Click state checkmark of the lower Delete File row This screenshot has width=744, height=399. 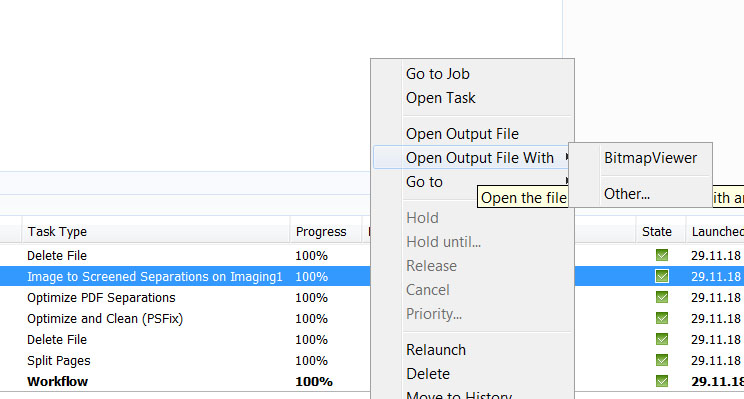662,339
